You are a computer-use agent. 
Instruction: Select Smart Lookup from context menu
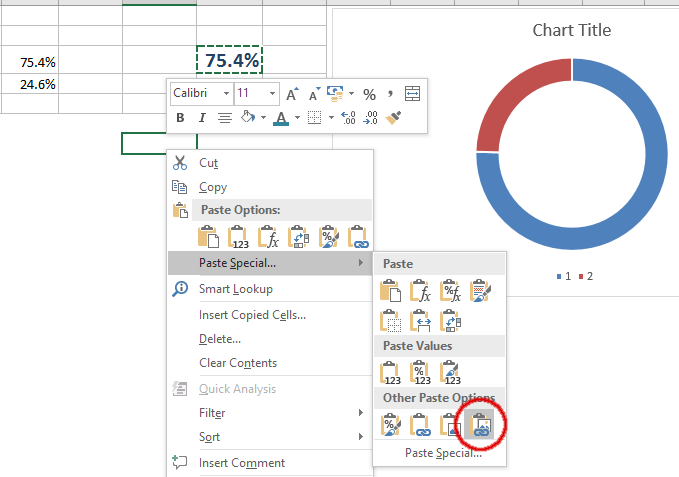[x=235, y=289]
